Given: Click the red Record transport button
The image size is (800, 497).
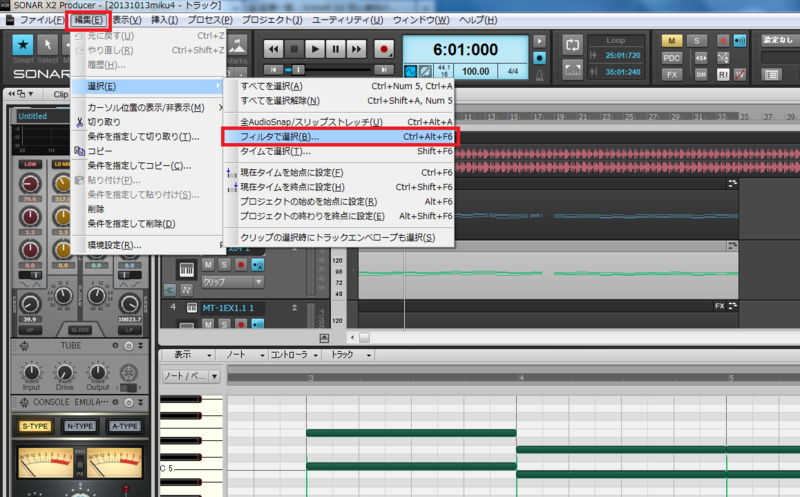Looking at the screenshot, I should pos(384,49).
